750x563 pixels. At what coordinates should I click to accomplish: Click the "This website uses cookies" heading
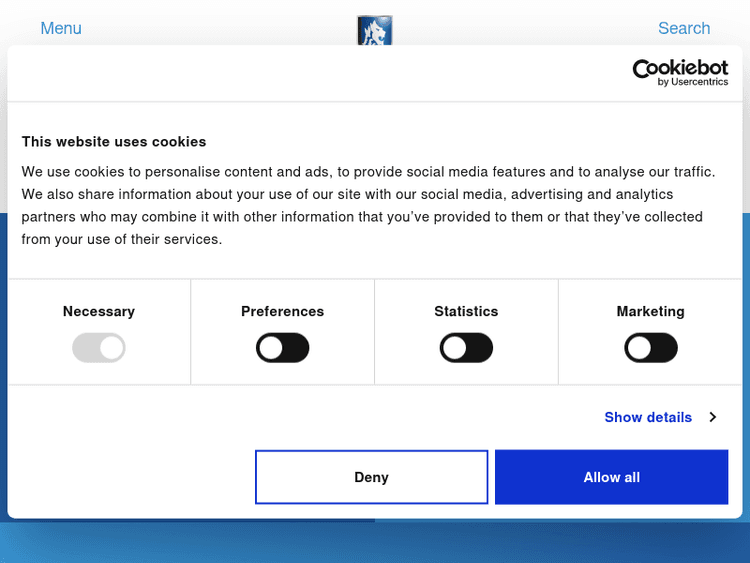tap(114, 142)
